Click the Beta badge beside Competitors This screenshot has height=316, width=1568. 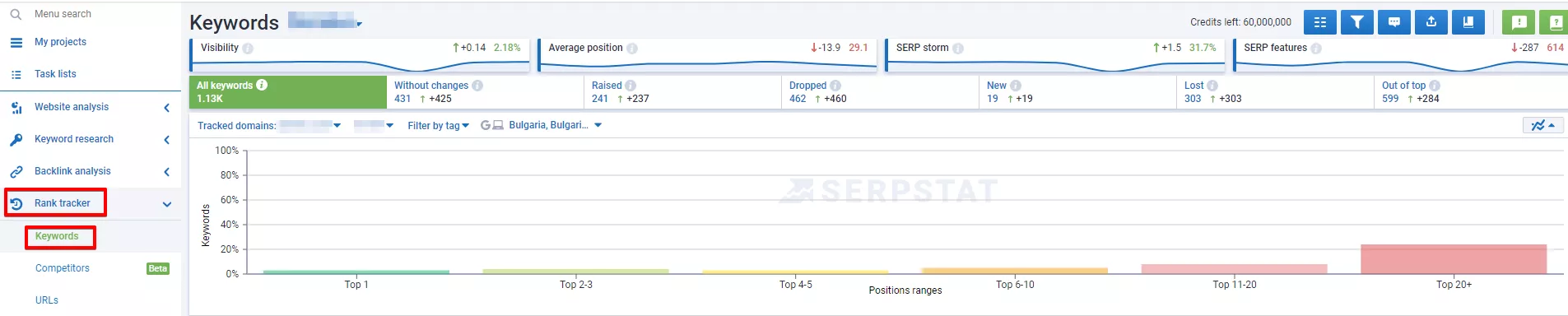[158, 268]
